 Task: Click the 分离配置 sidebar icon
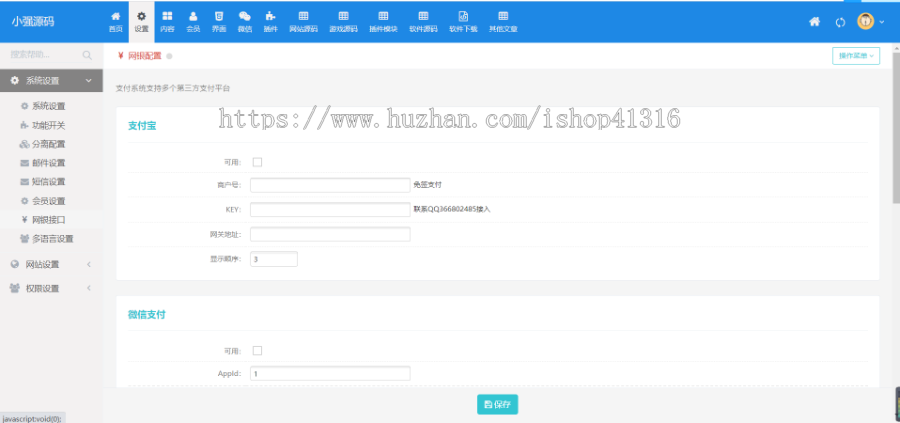click(24, 144)
